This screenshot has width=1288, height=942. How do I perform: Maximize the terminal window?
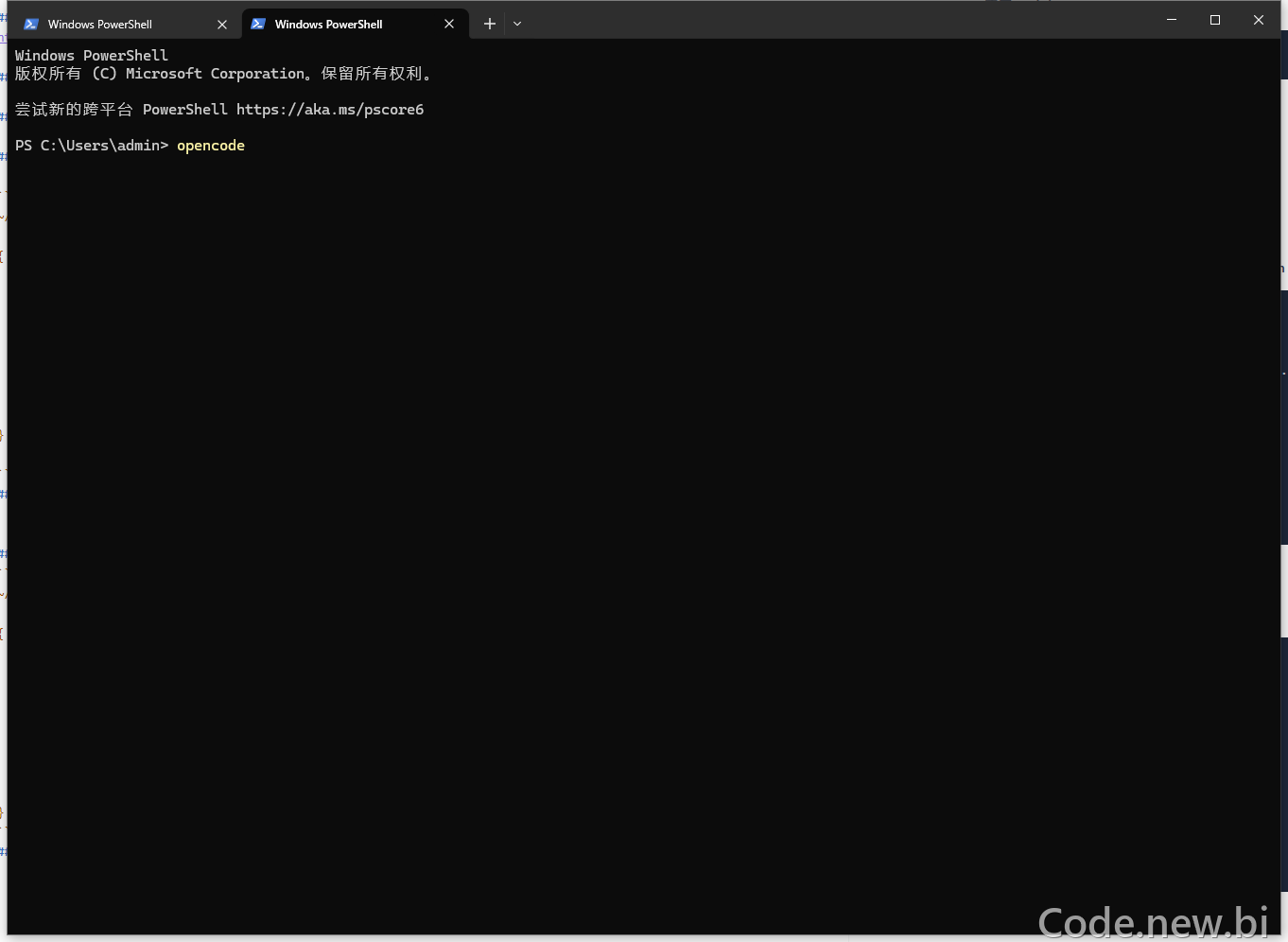(x=1215, y=20)
